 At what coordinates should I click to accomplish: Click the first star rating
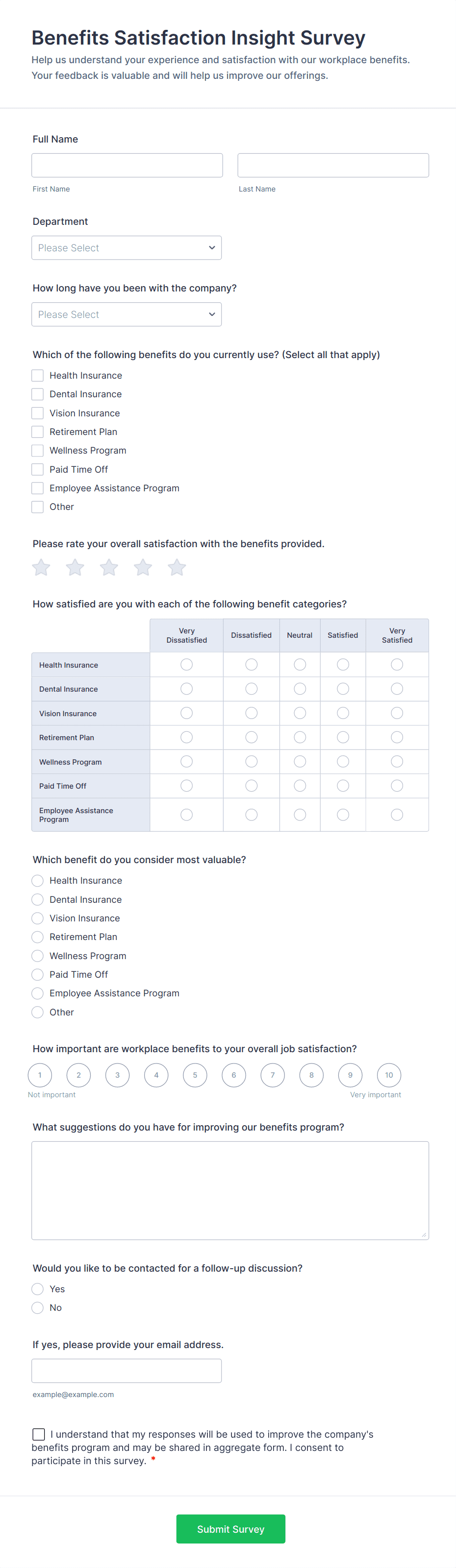tap(41, 567)
